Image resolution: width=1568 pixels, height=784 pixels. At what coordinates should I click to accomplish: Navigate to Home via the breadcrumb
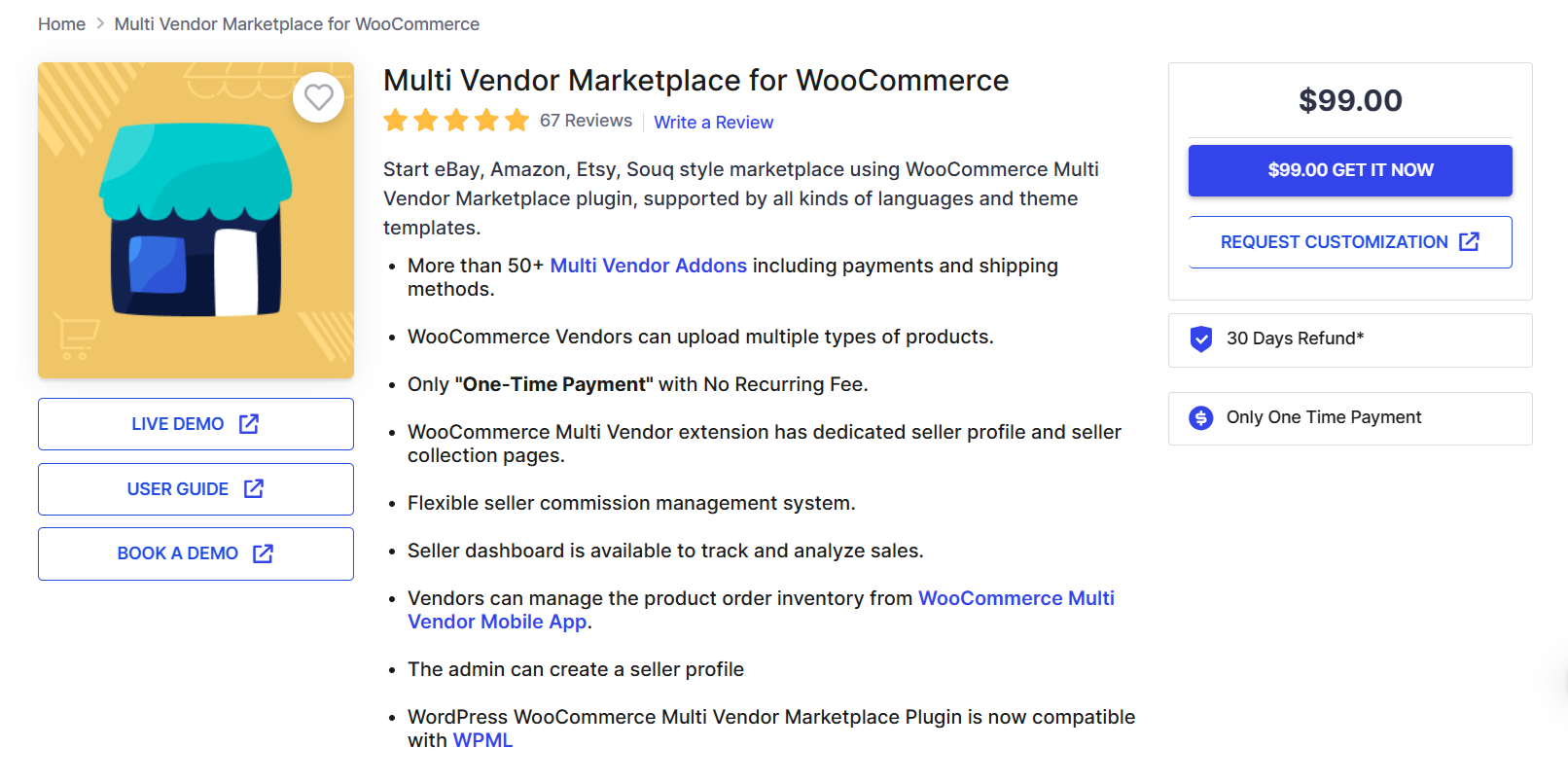pos(61,23)
